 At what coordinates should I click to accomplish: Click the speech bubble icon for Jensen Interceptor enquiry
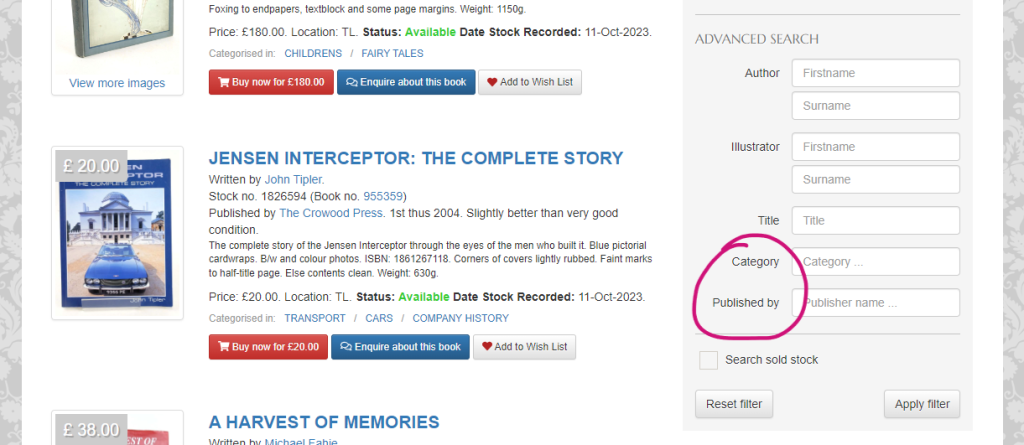pos(346,347)
